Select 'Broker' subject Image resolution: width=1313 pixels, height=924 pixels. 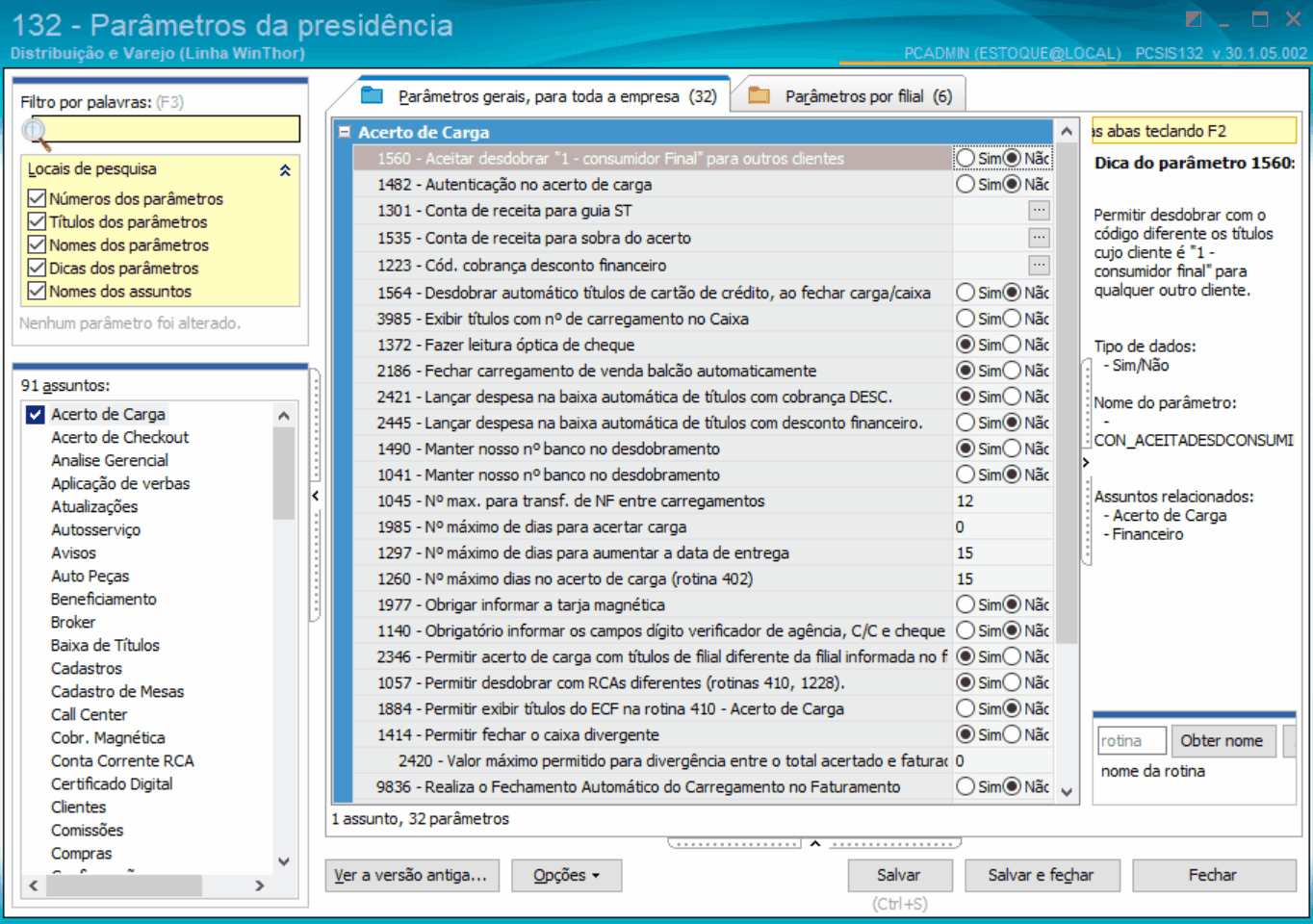(73, 622)
